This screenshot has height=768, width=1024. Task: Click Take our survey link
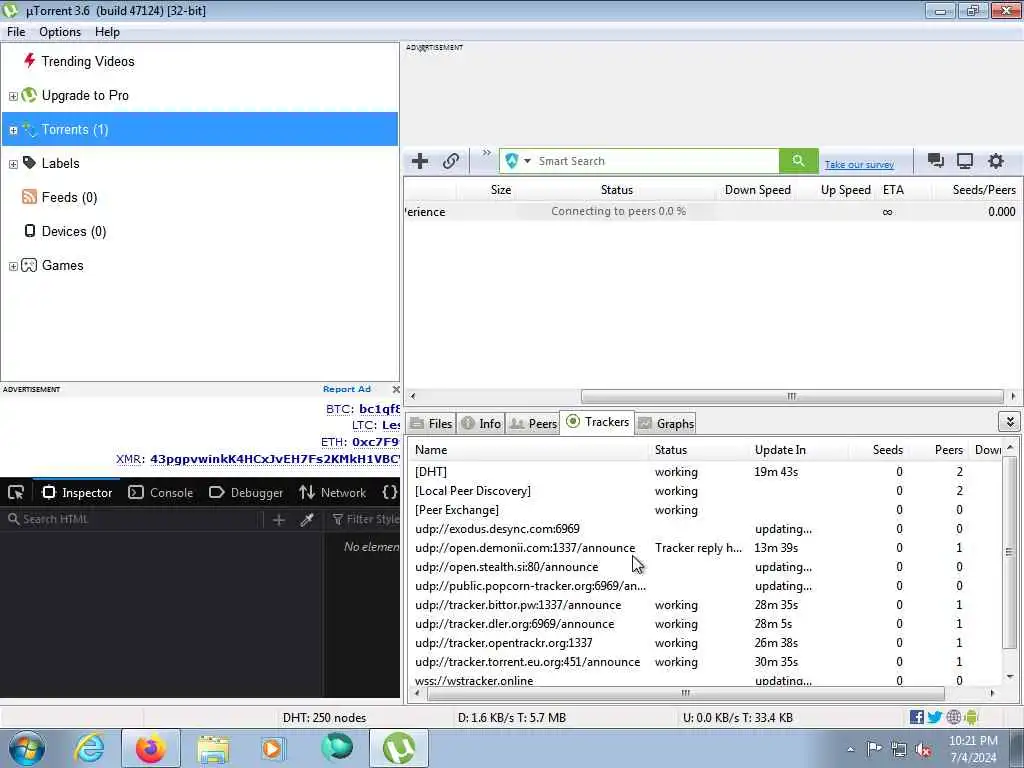point(859,165)
